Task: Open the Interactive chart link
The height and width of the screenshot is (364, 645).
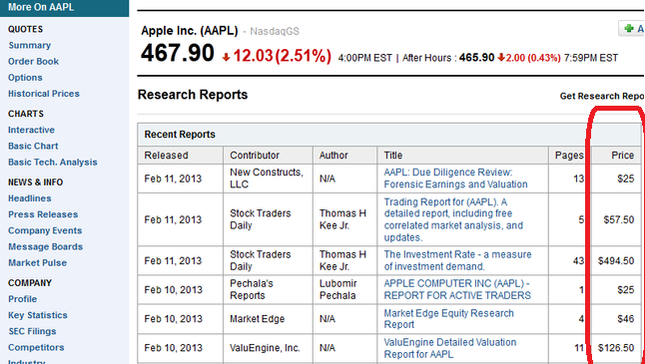Action: pos(31,130)
